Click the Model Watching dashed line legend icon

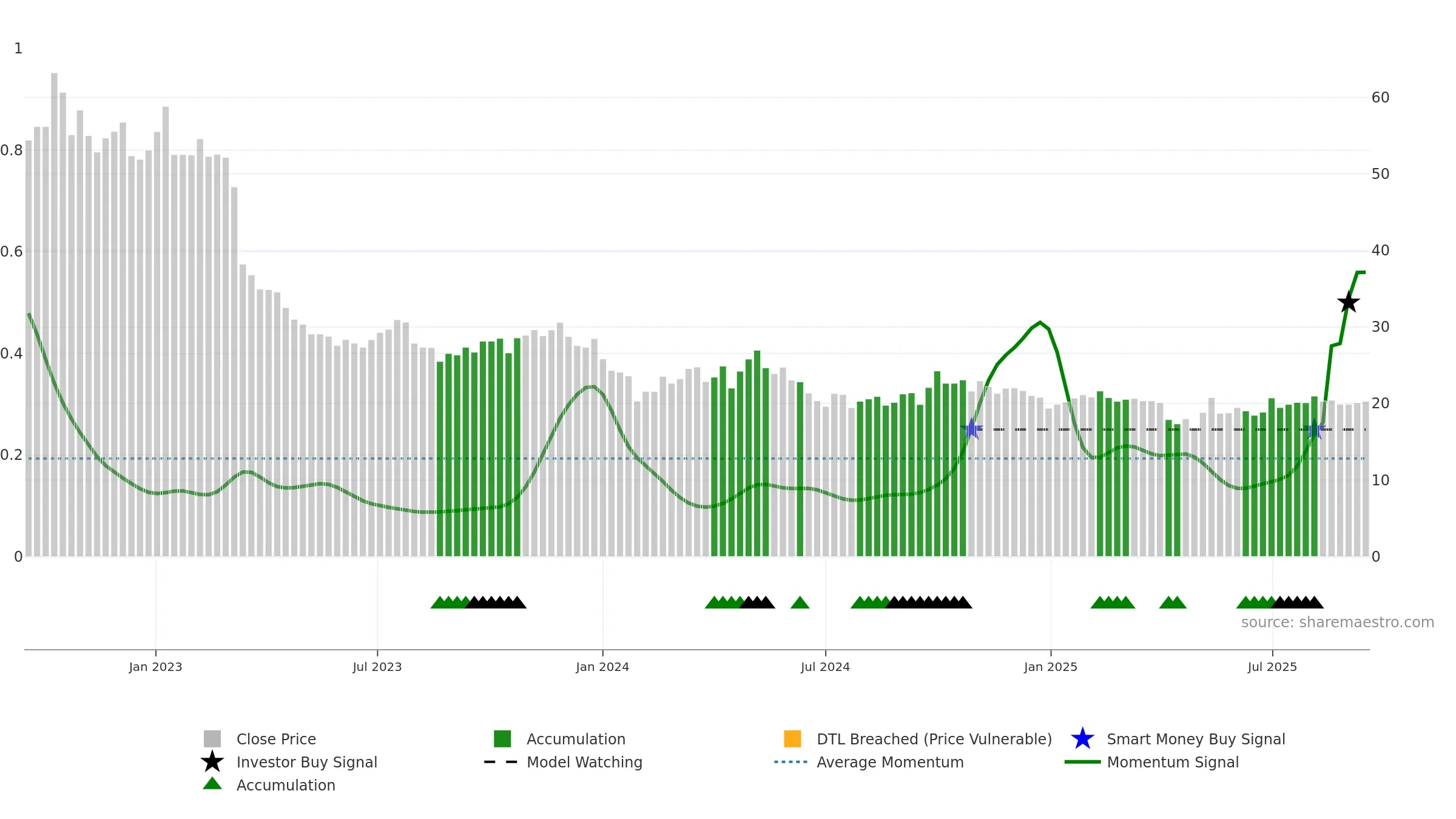501,762
